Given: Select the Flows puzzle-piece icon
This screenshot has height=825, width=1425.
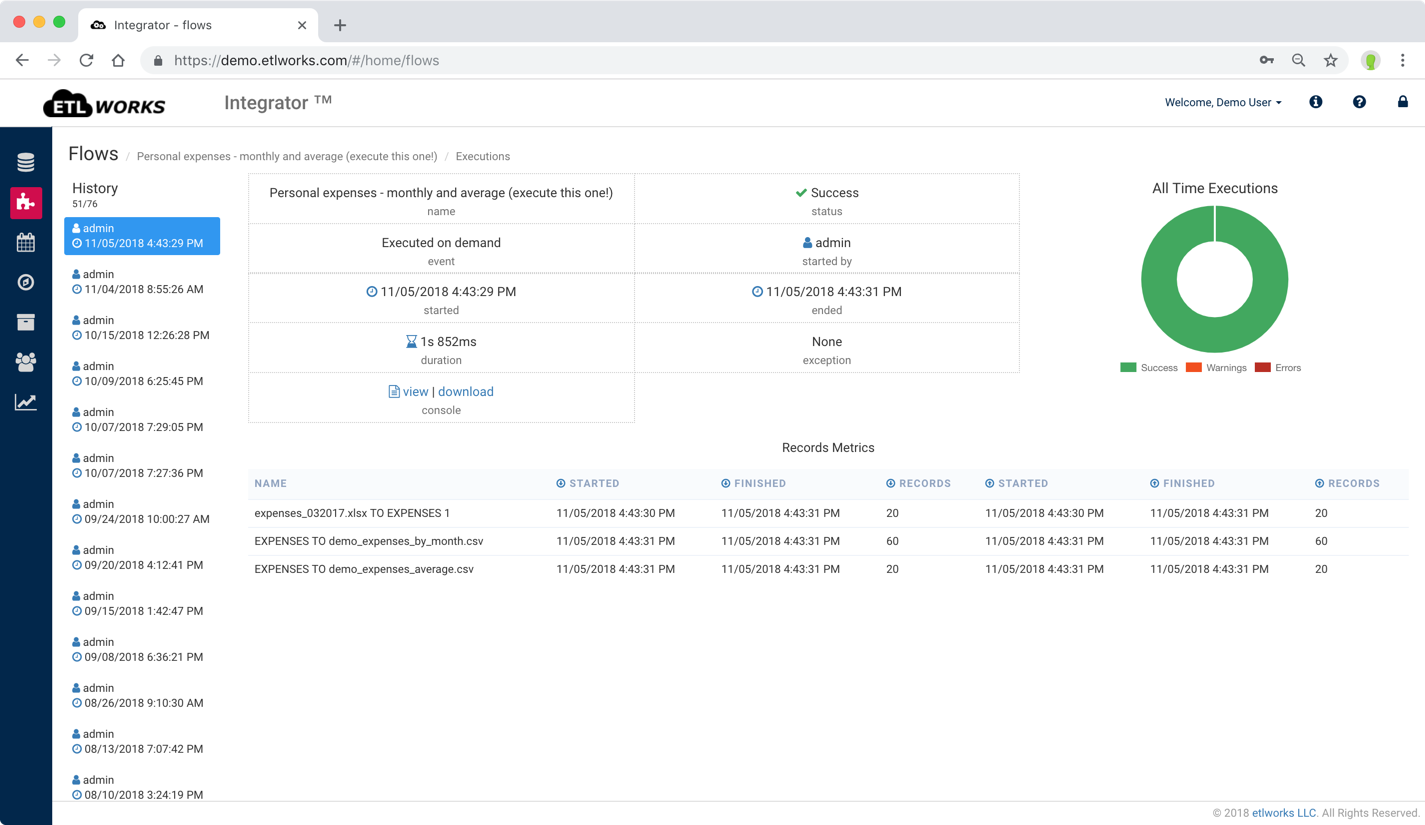Looking at the screenshot, I should point(25,203).
